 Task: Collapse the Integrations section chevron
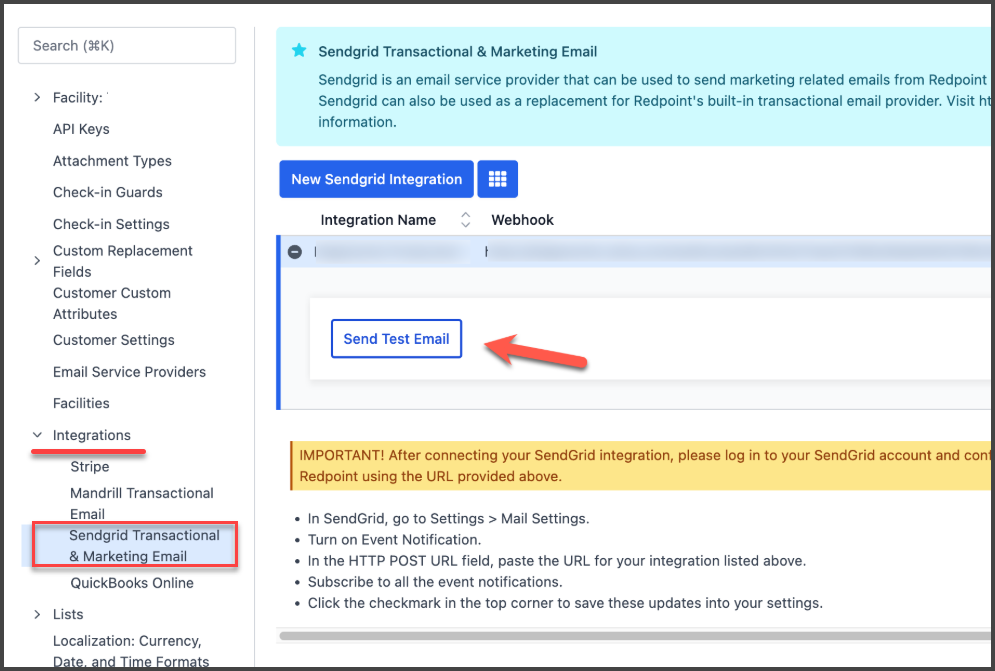click(x=37, y=436)
